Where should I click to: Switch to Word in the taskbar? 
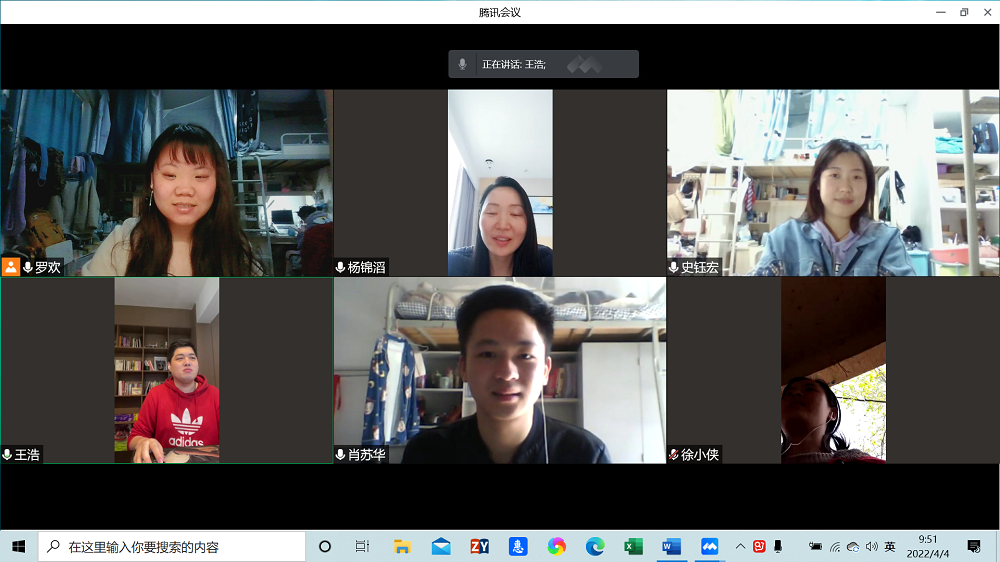671,546
